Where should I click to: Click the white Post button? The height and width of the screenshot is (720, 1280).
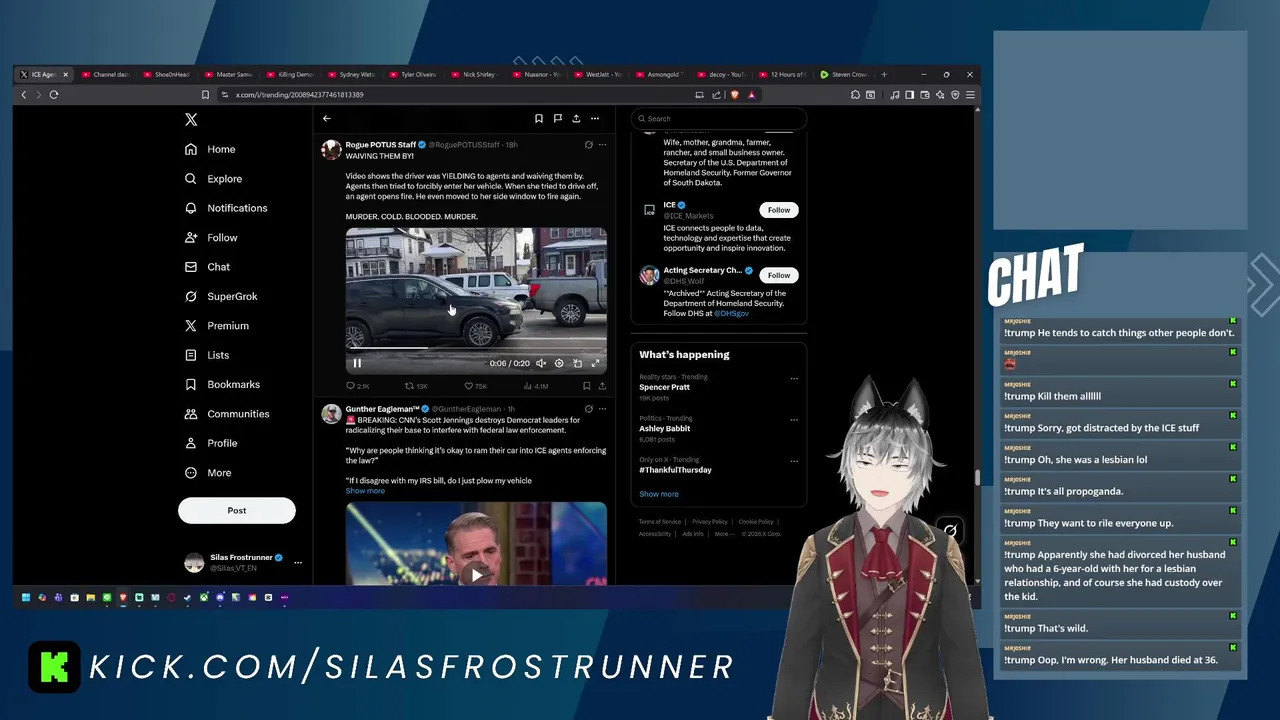(237, 510)
